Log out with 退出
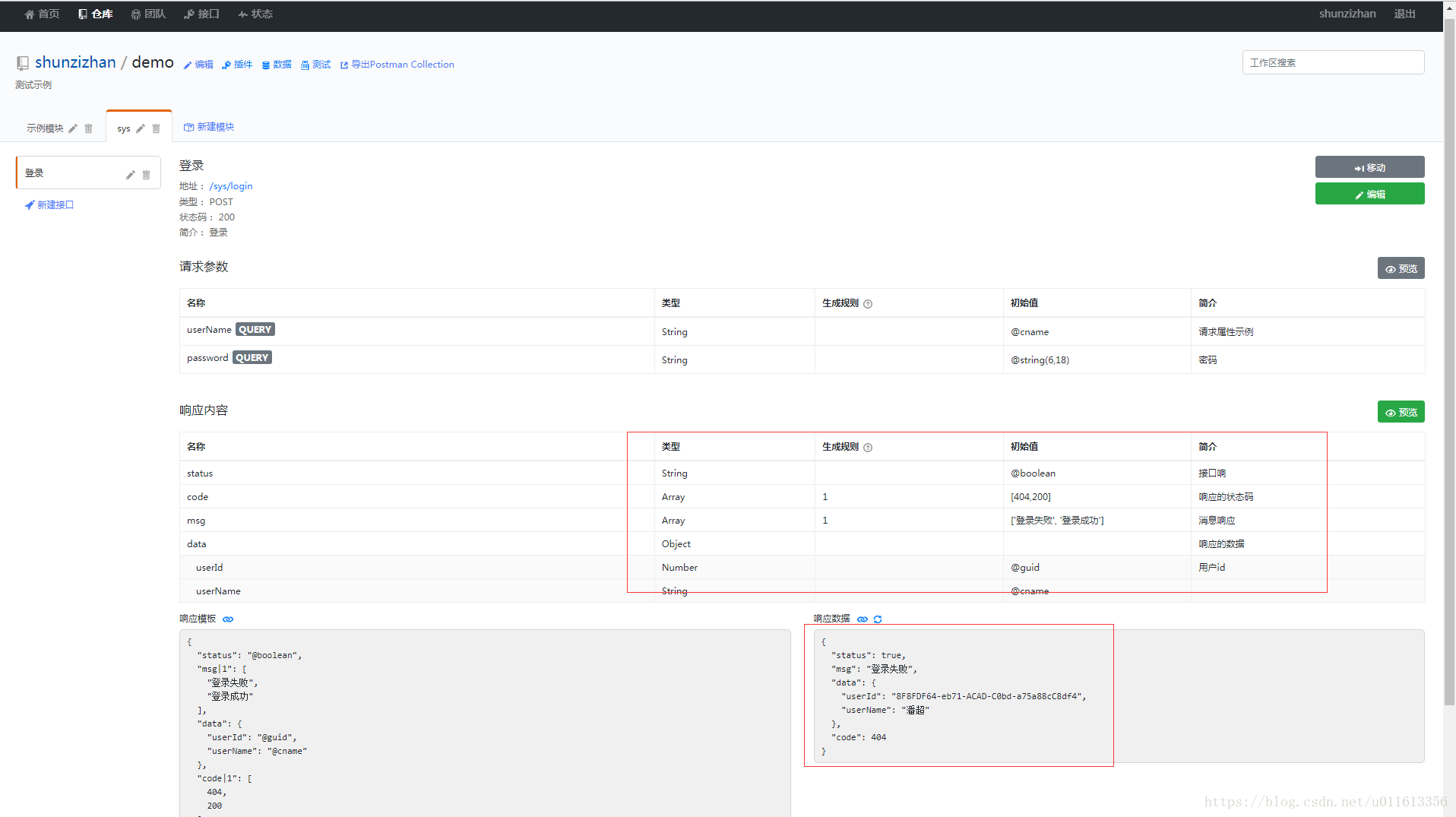This screenshot has height=817, width=1456. 1404,14
